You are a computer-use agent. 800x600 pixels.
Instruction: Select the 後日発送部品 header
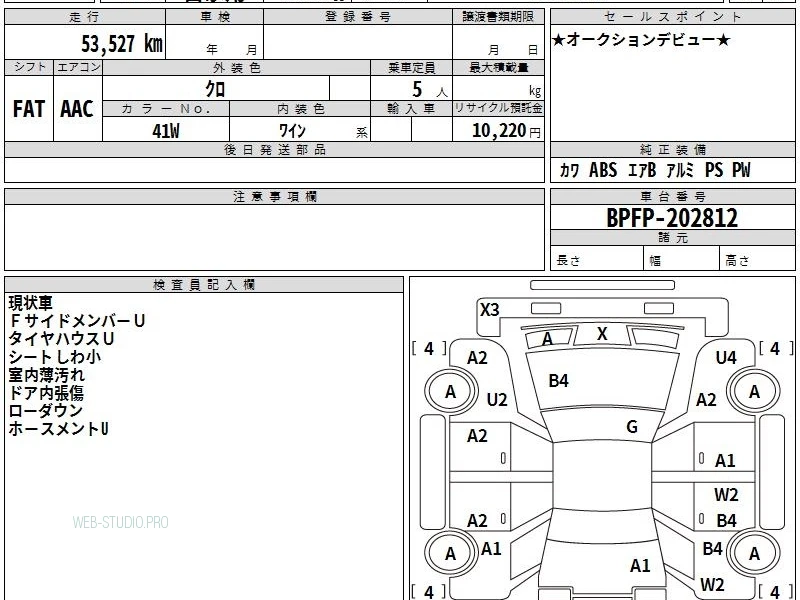(x=274, y=149)
